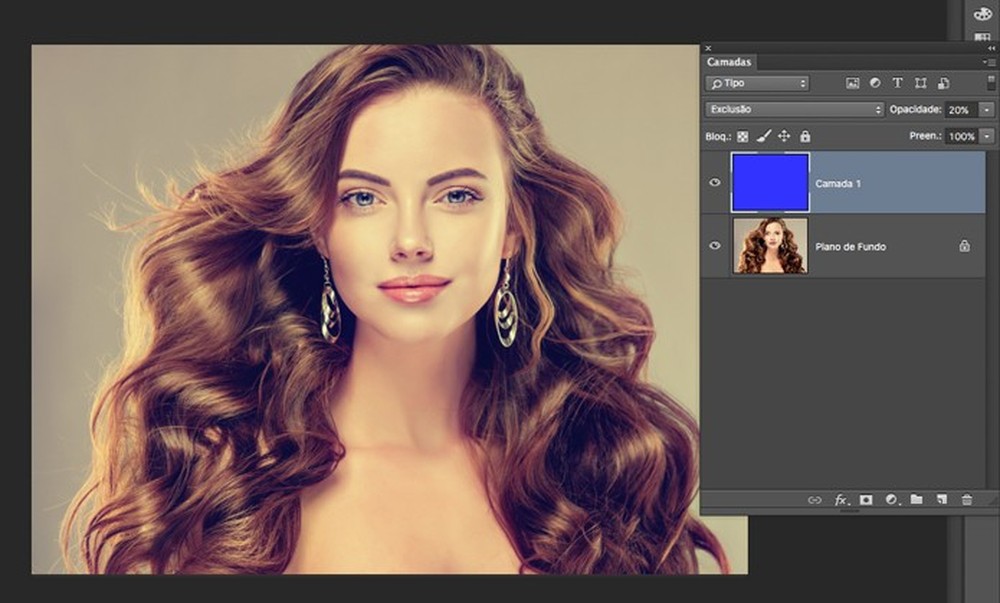The width and height of the screenshot is (1000, 603).
Task: Select the blue Camada 1 thumbnail
Action: 770,183
